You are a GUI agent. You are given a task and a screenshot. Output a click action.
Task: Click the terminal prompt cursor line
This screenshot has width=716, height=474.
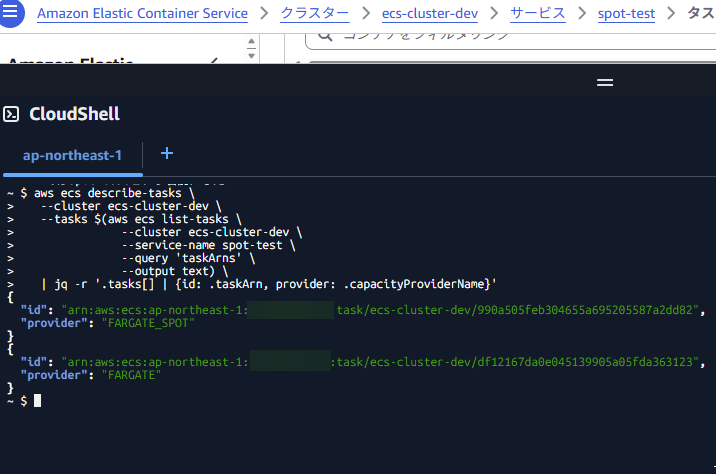point(24,401)
